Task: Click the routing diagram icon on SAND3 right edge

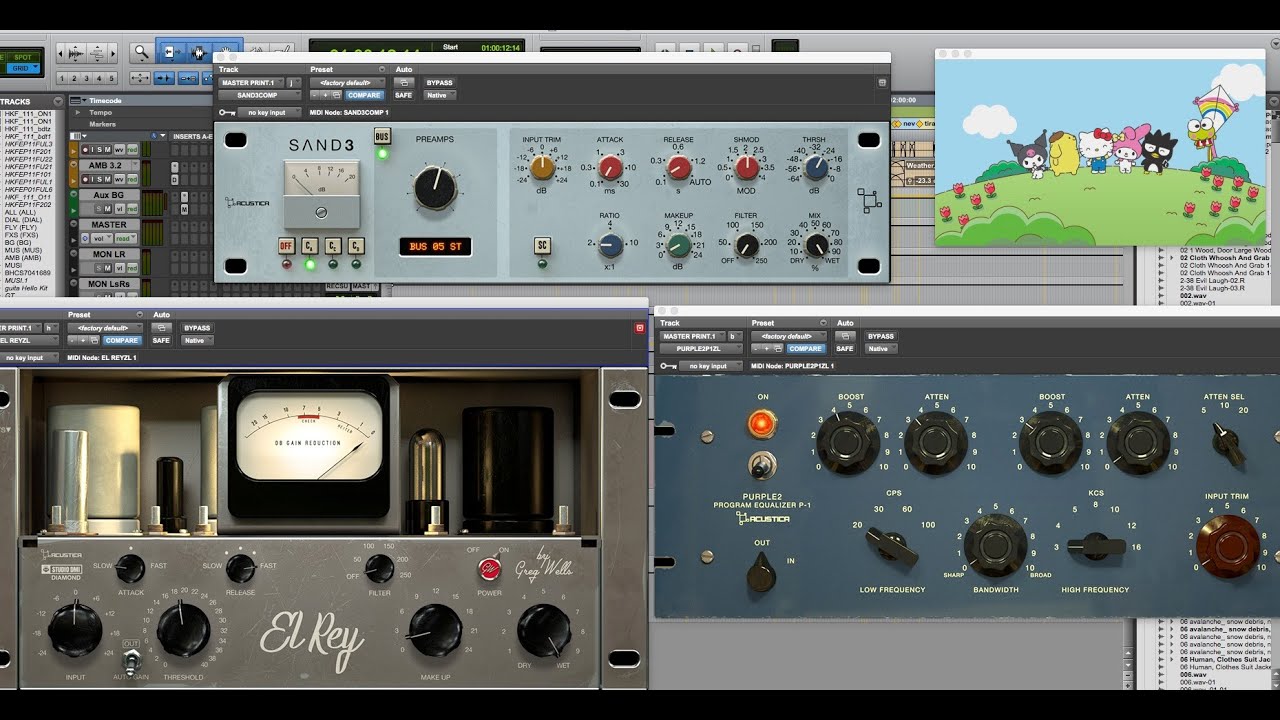Action: coord(869,200)
